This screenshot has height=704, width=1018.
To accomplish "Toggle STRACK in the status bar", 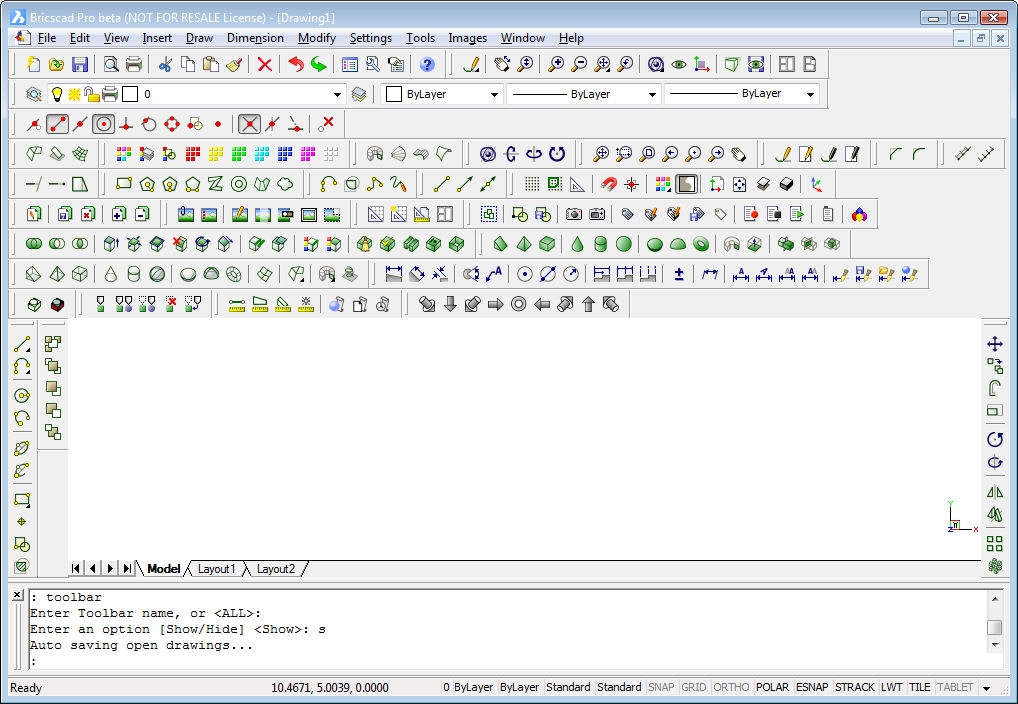I will [x=854, y=687].
